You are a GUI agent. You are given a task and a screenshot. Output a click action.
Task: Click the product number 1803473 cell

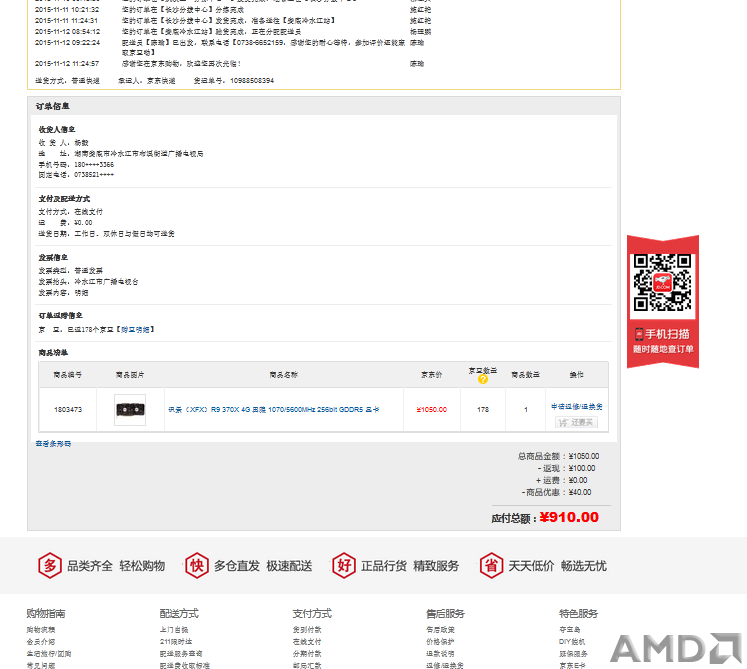coord(68,409)
